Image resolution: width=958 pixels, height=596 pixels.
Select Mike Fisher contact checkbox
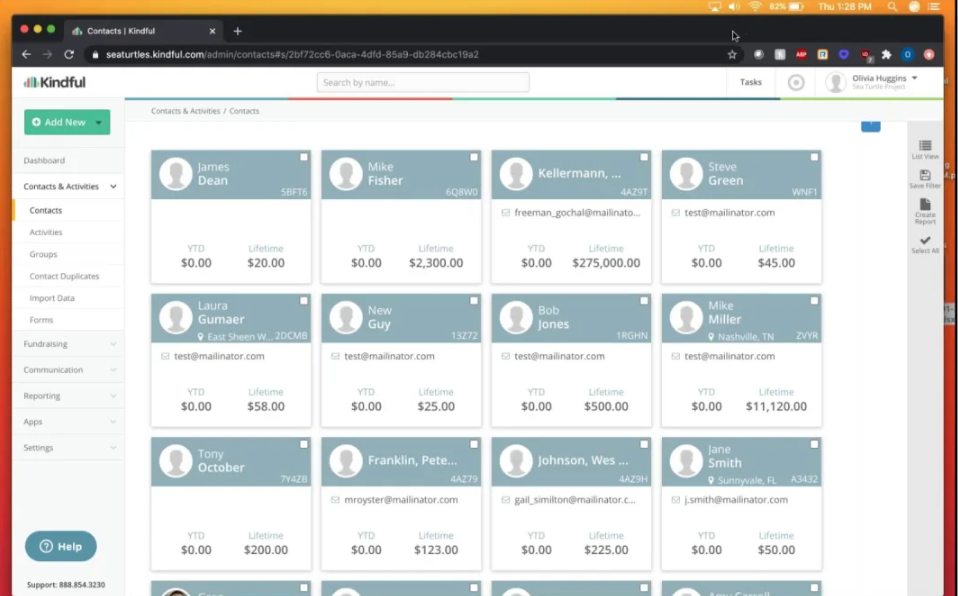(x=474, y=157)
